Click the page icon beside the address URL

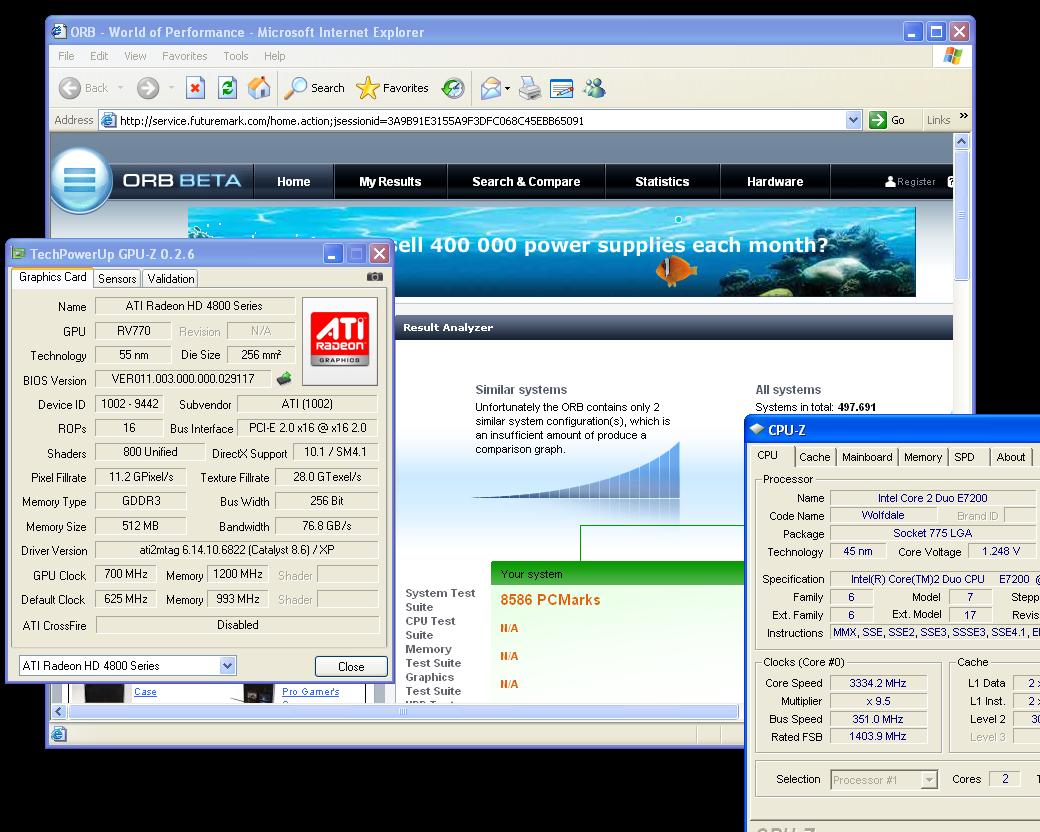coord(107,120)
